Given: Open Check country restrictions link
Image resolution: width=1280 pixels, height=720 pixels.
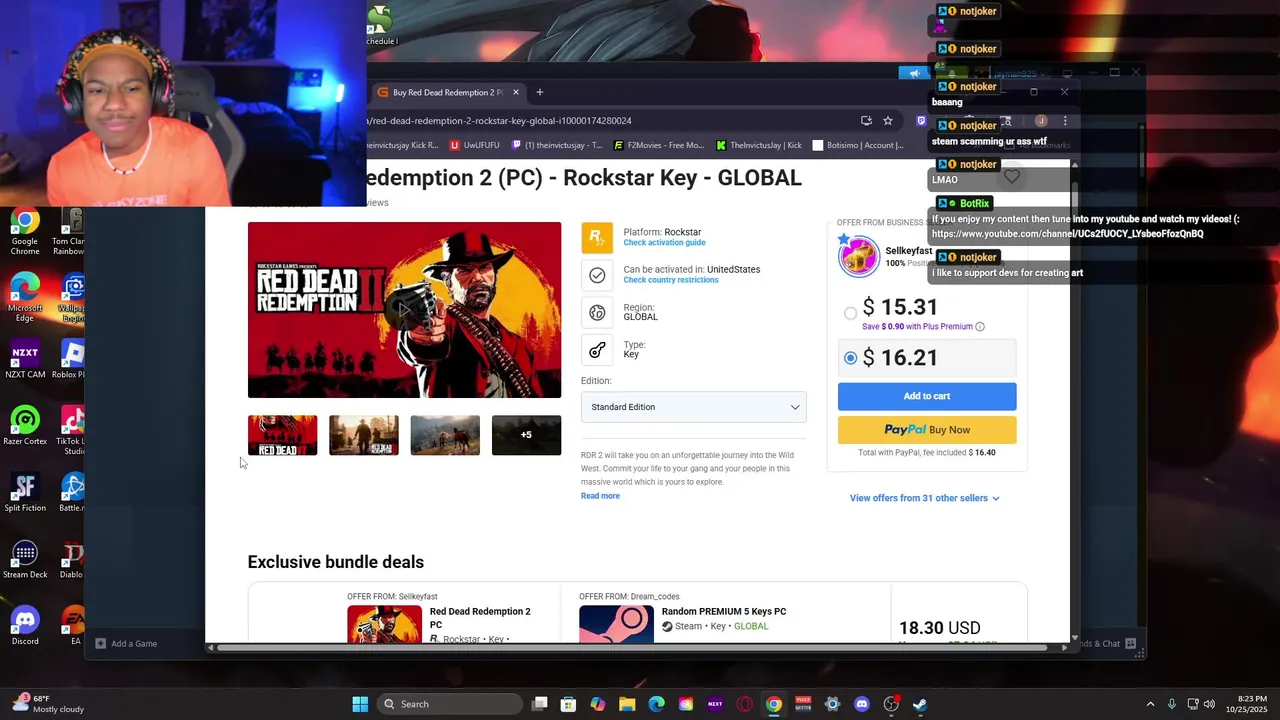Looking at the screenshot, I should click(x=671, y=280).
